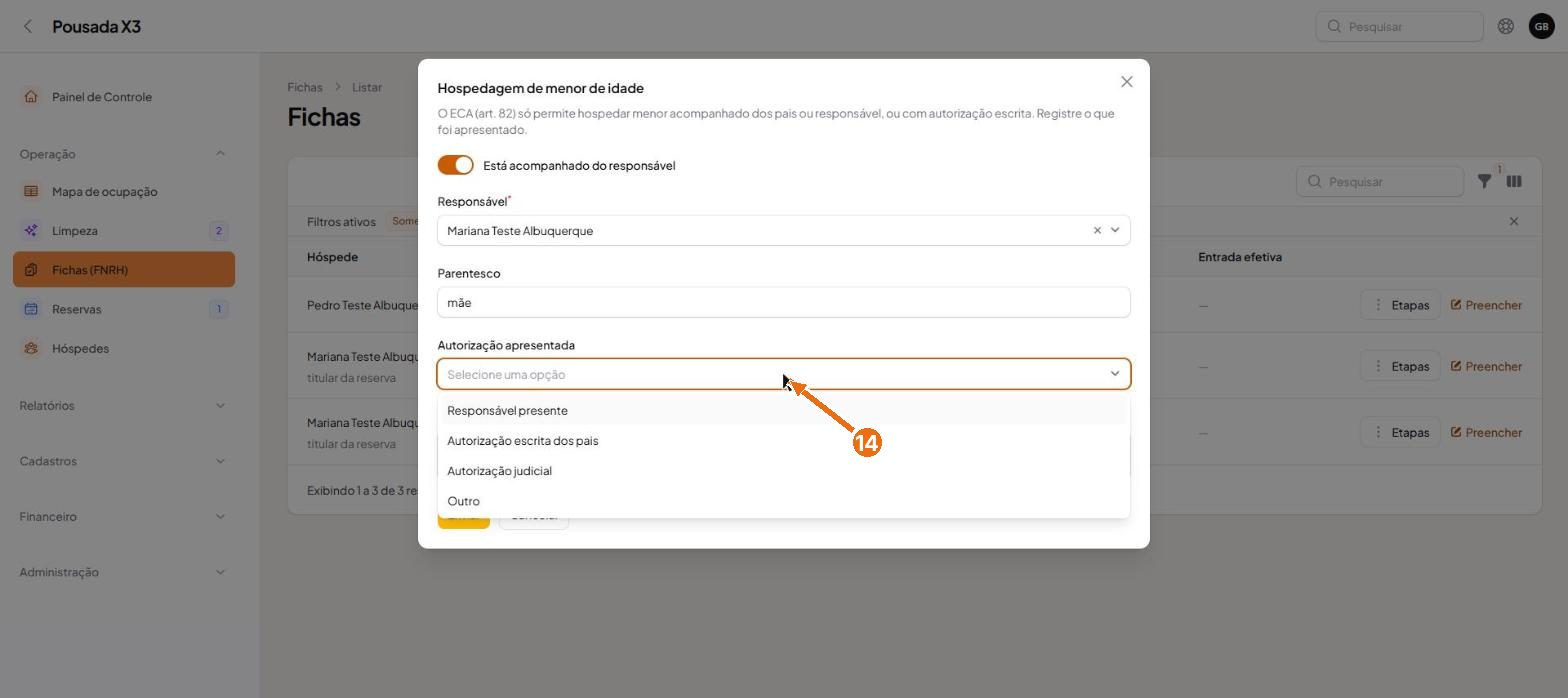Clear the selected Responsável value
Image resolution: width=1568 pixels, height=698 pixels.
pos(1097,230)
